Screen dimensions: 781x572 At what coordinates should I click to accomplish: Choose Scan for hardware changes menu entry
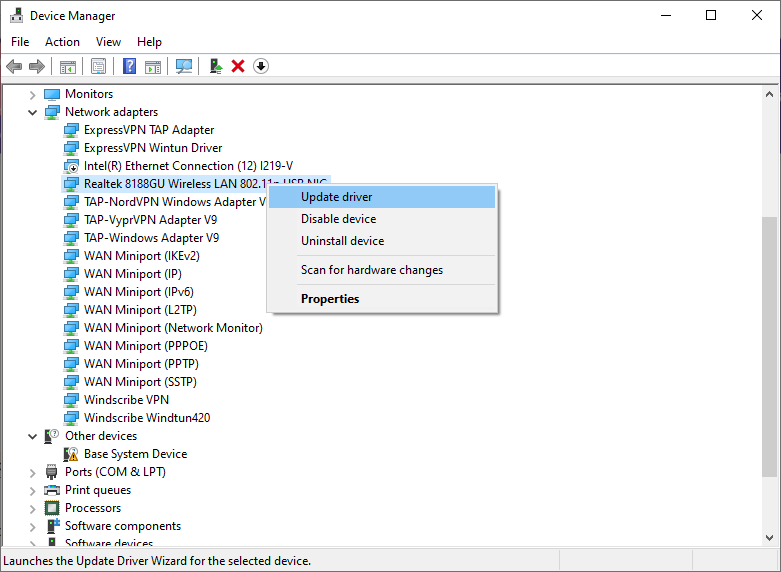(382, 270)
